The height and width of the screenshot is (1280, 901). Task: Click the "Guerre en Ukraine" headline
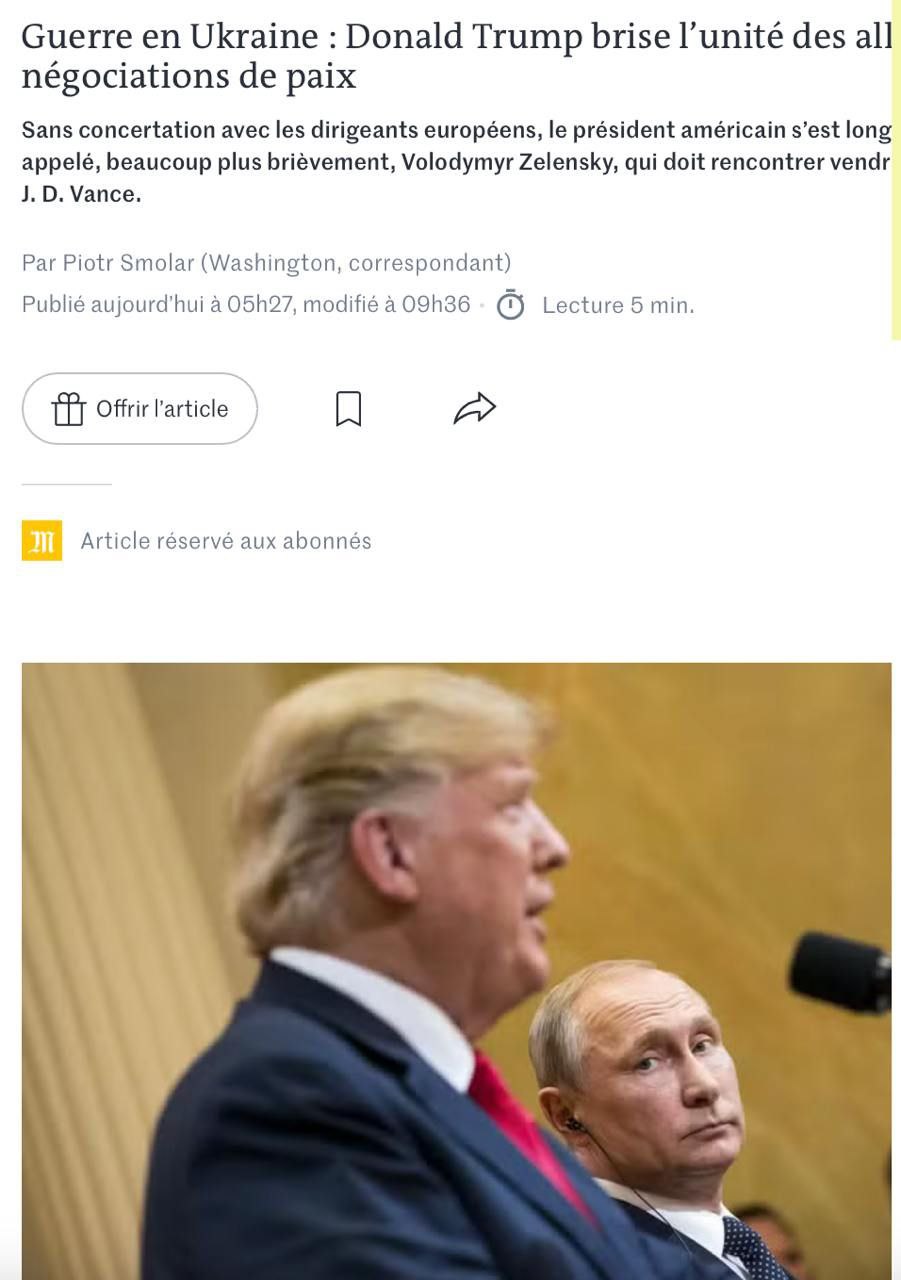tap(456, 56)
